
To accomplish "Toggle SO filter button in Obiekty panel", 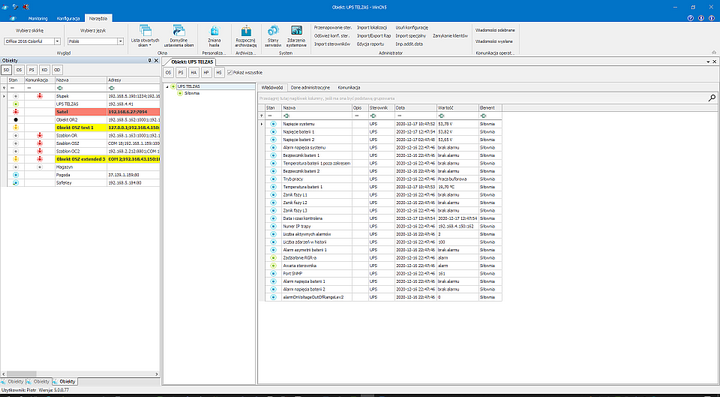I will click(6, 70).
